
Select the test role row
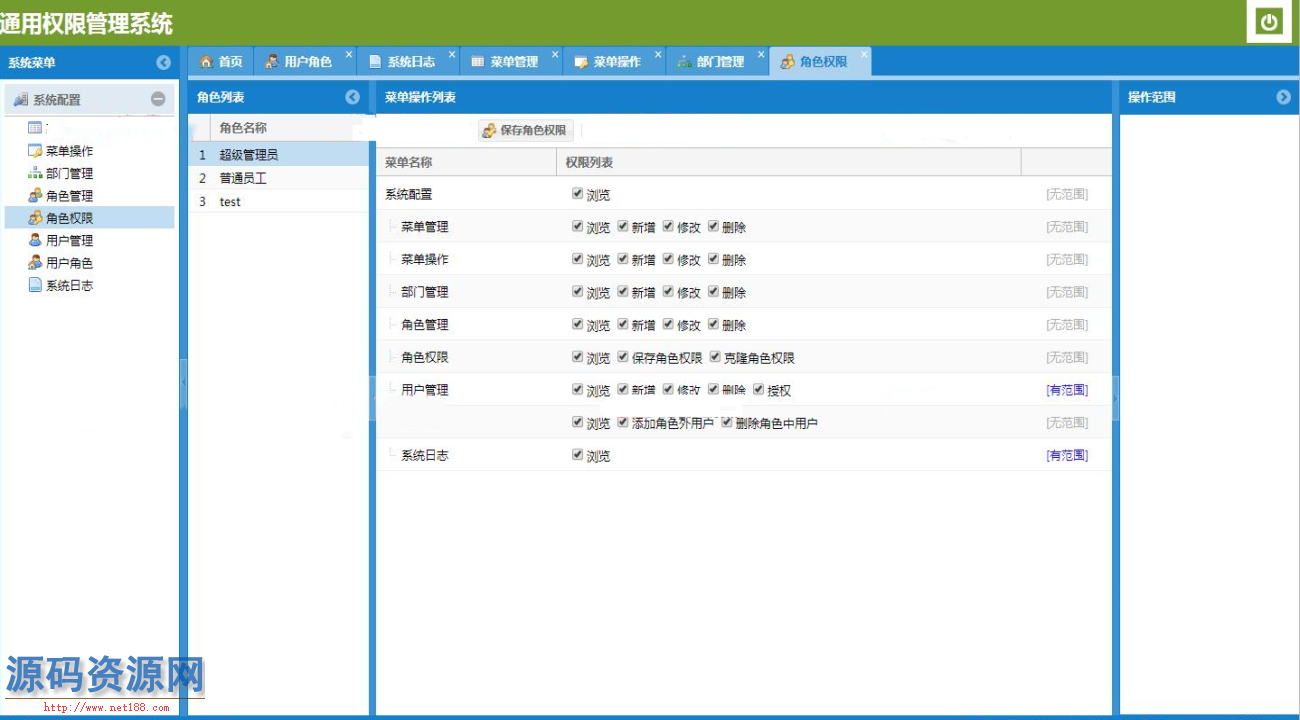tap(279, 201)
